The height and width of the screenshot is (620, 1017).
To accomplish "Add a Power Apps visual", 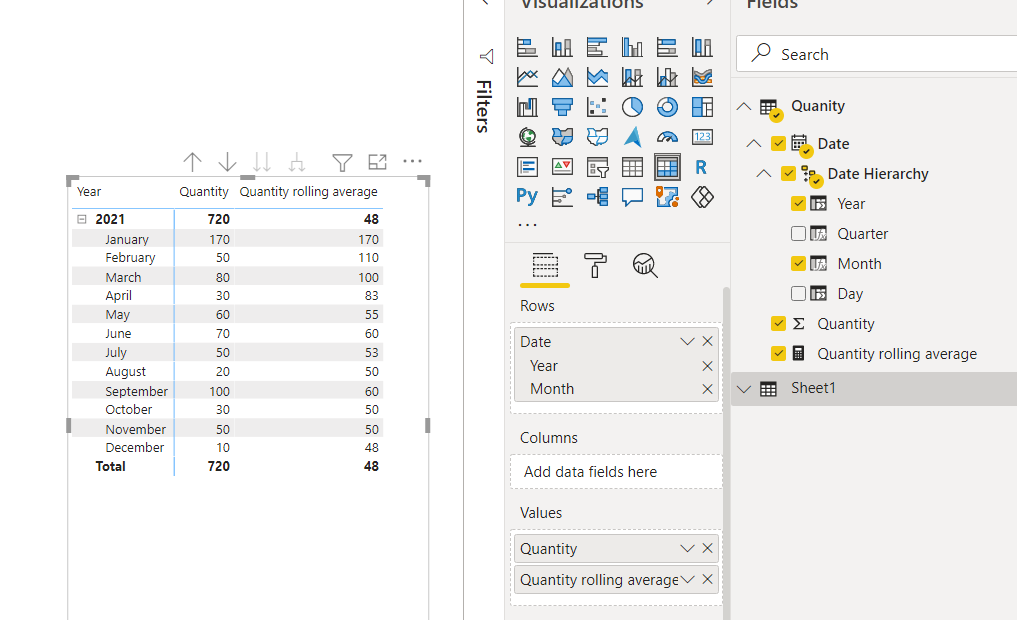I will [x=702, y=197].
